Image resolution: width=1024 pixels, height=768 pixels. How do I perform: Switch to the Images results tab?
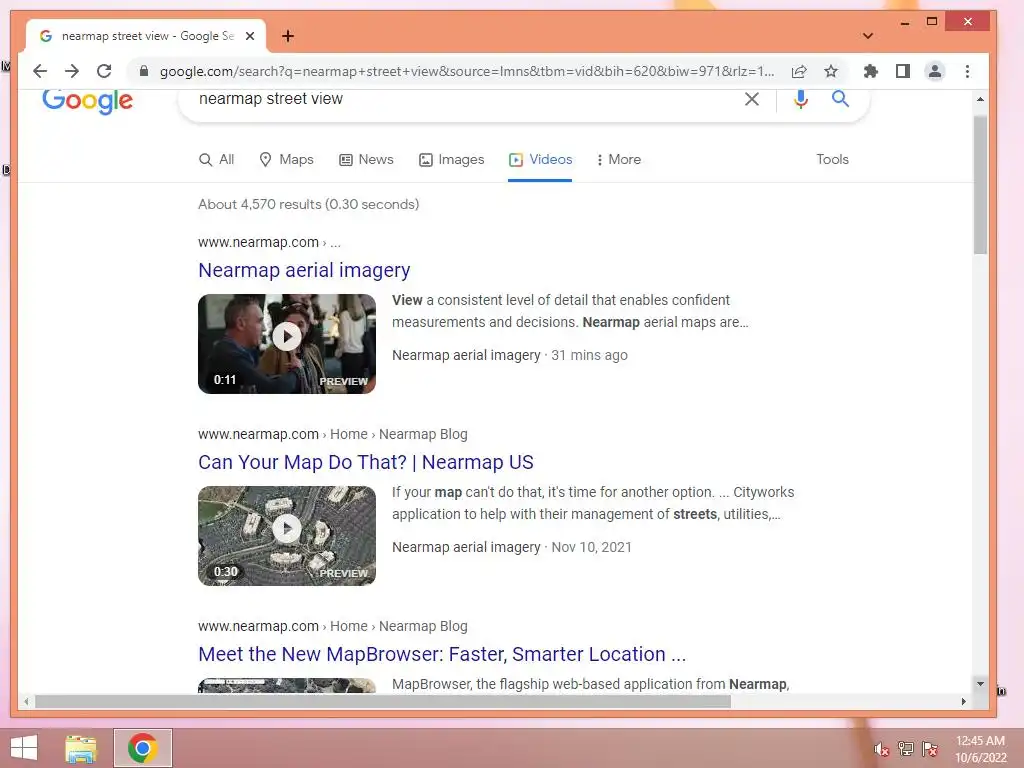(451, 159)
